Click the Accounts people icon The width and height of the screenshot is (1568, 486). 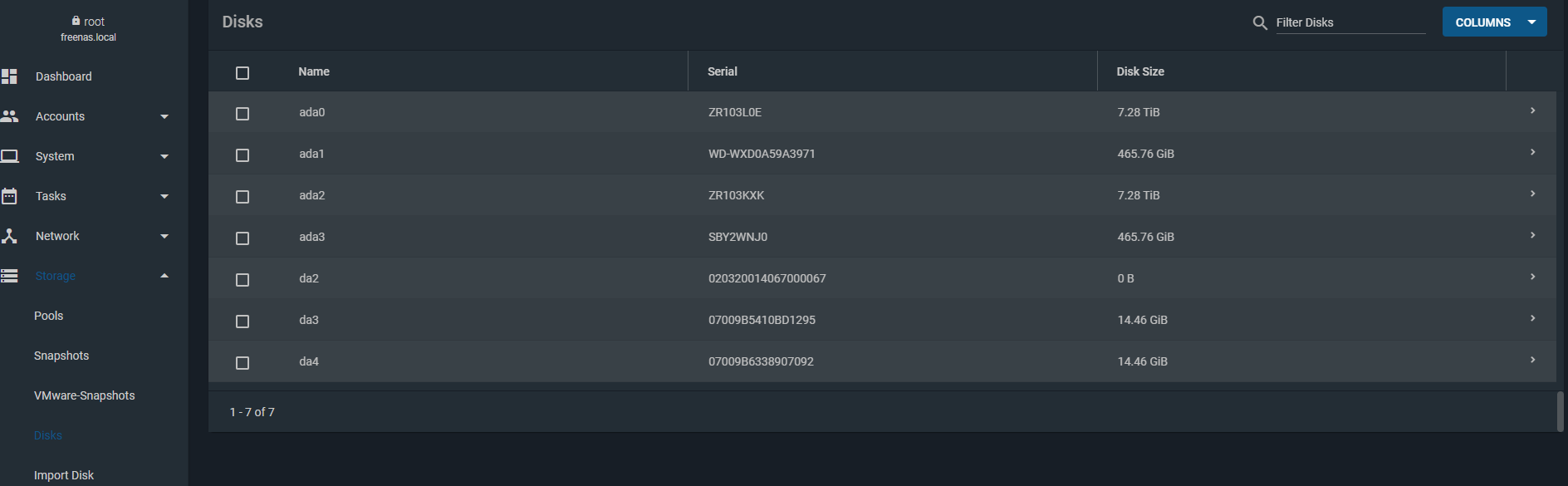coord(9,116)
